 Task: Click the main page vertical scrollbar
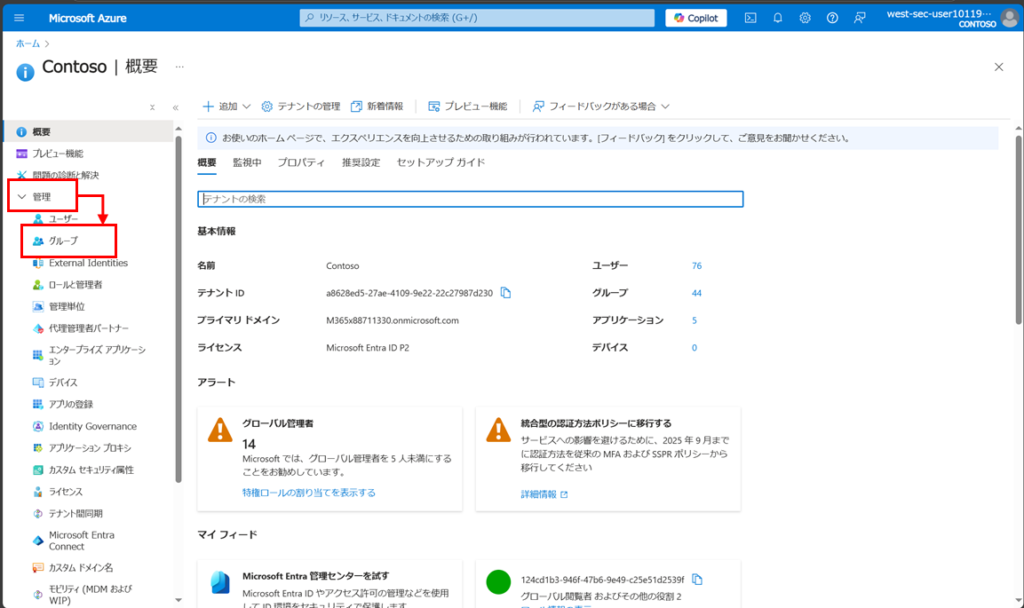point(1019,229)
